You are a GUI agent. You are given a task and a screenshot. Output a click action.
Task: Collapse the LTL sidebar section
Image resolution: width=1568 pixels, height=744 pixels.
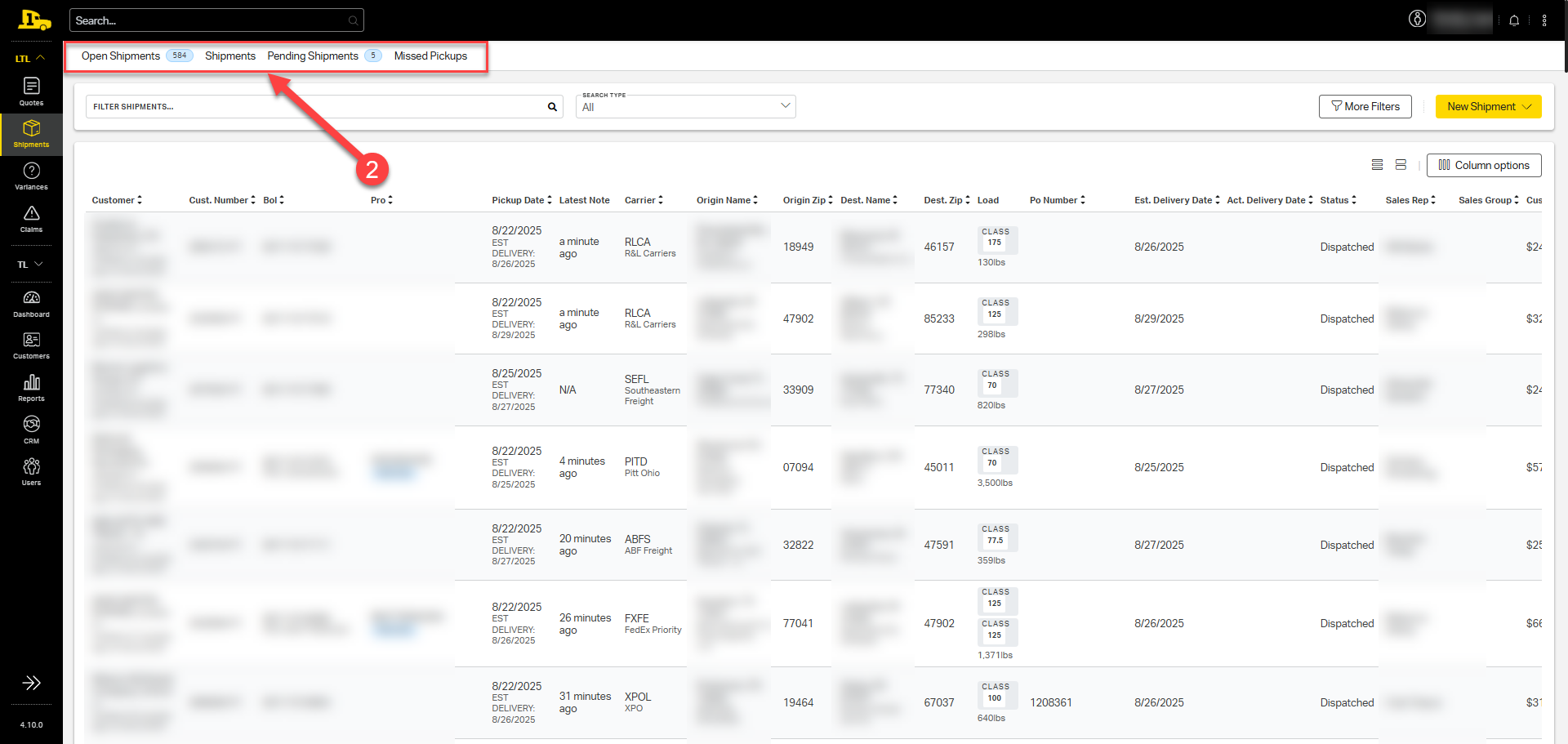click(30, 59)
